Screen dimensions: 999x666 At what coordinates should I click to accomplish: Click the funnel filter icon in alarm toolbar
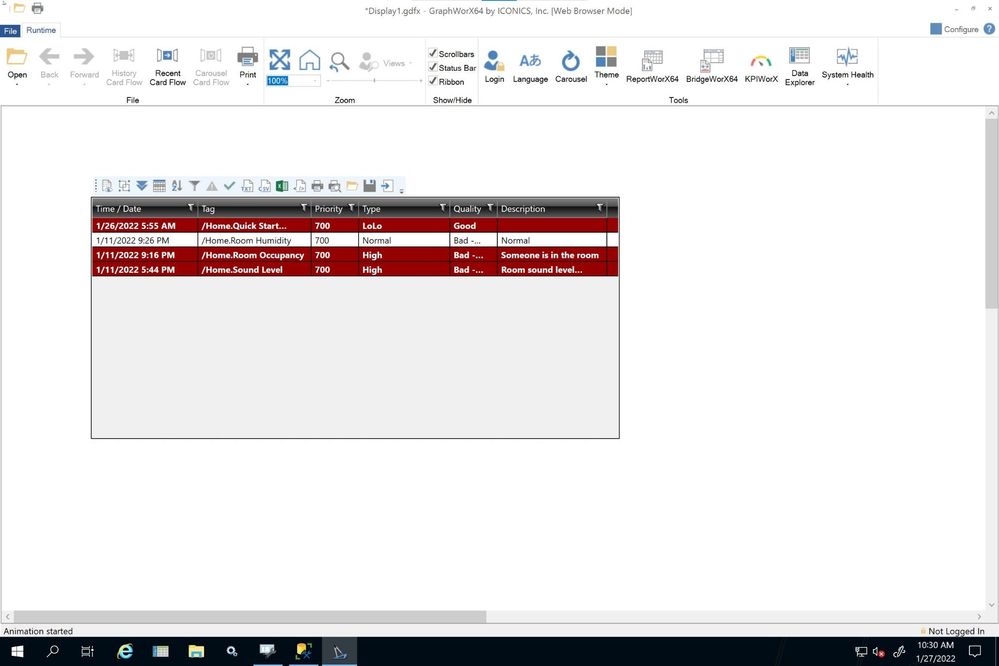click(x=194, y=186)
